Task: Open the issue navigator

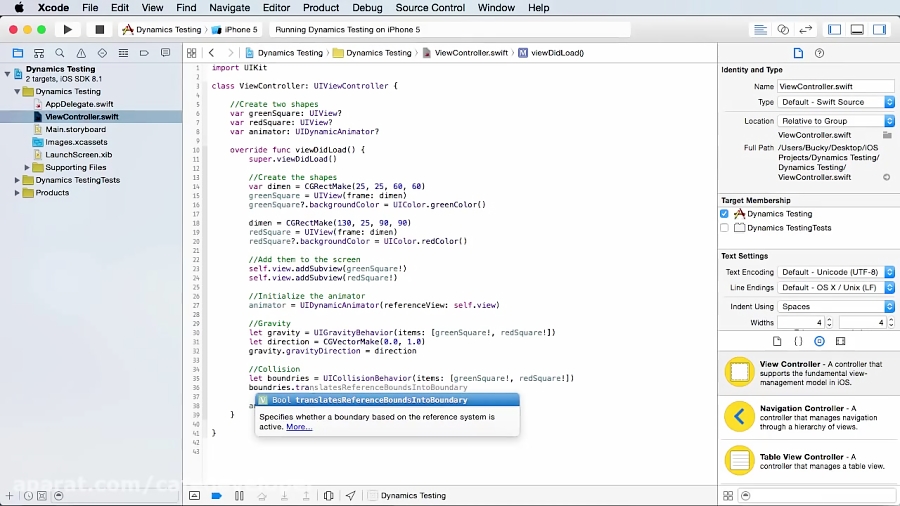Action: 81,53
